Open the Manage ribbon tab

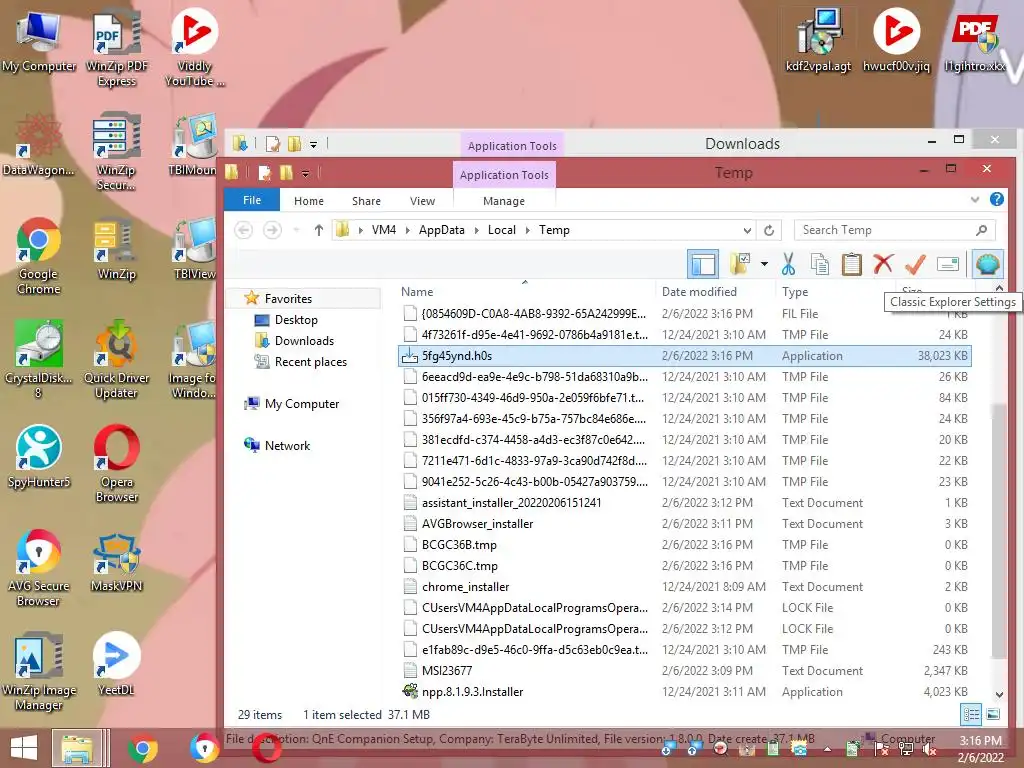pyautogui.click(x=504, y=200)
